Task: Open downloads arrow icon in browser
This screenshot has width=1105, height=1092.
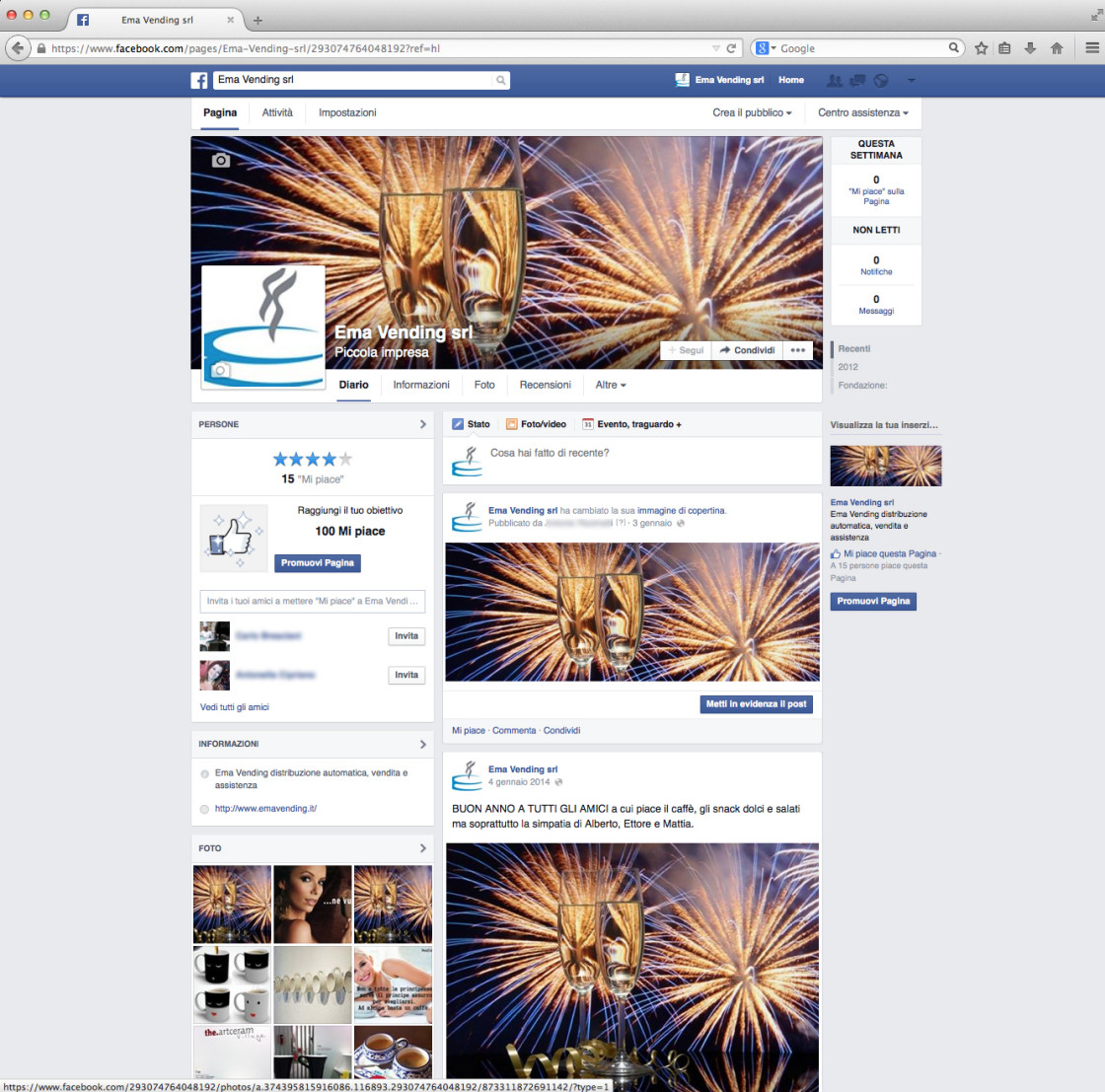Action: pos(1030,48)
